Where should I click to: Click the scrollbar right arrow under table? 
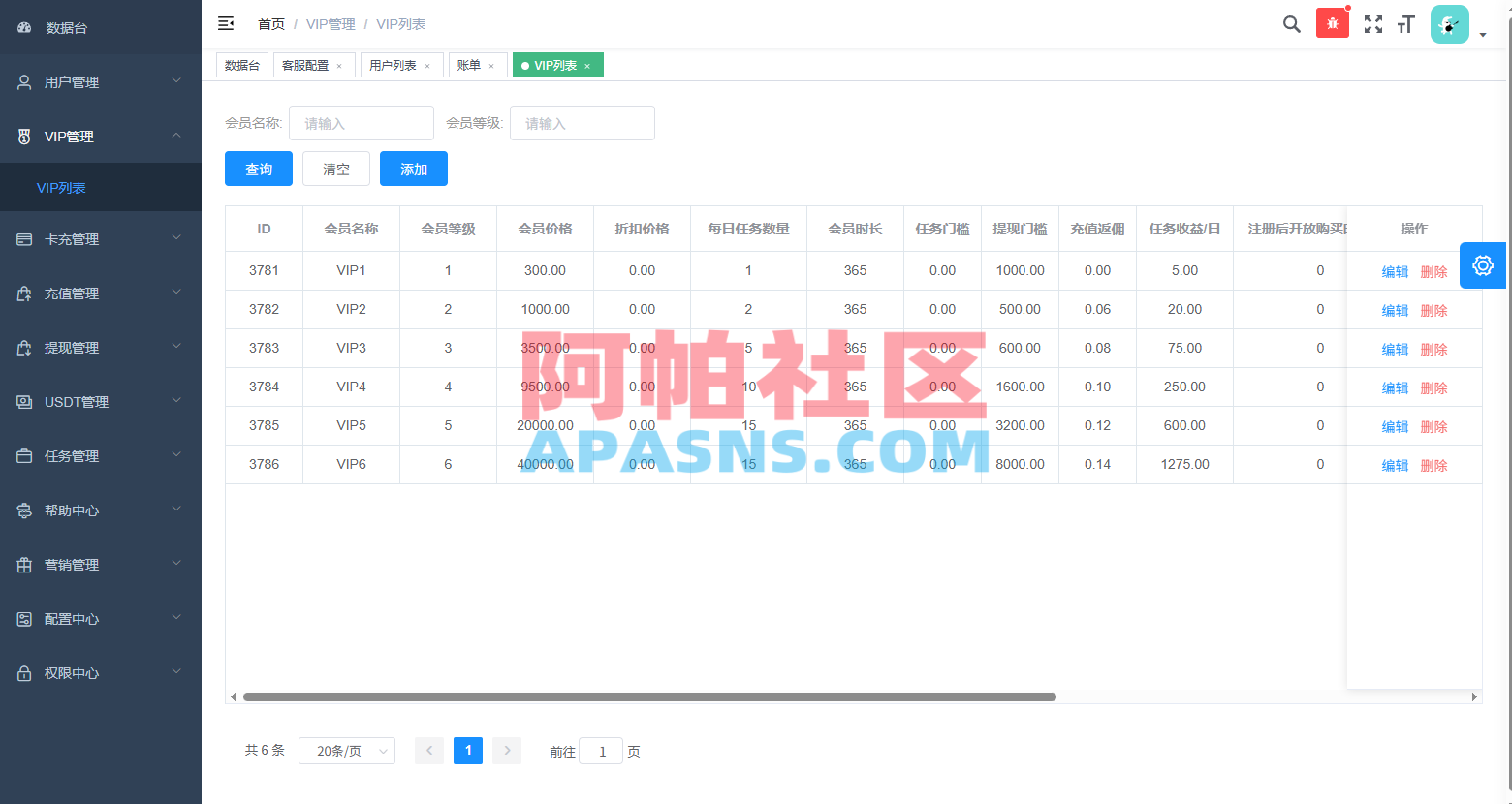(x=1475, y=696)
